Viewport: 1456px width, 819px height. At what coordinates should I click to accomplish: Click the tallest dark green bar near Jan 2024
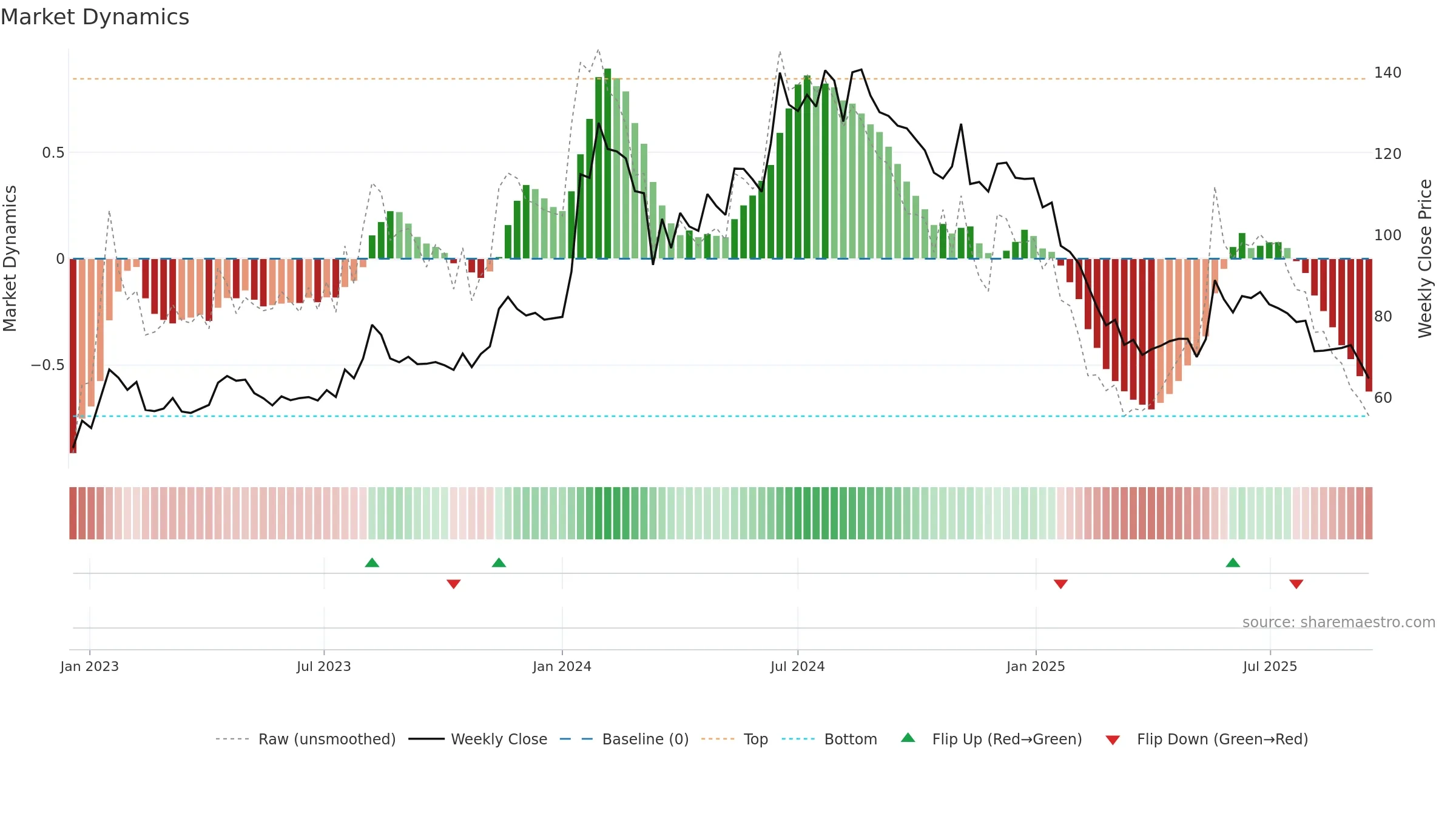pyautogui.click(x=608, y=164)
